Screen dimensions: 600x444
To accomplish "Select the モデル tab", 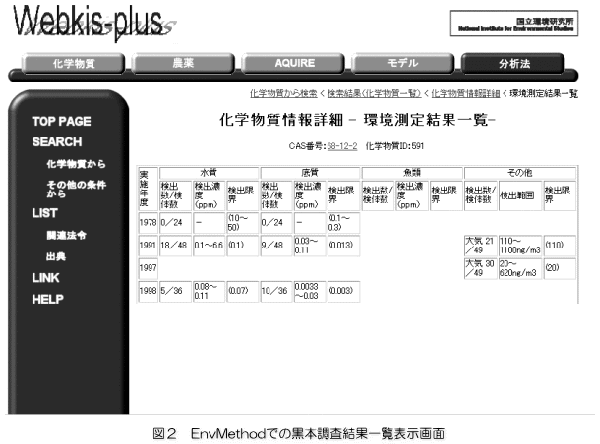I will (403, 64).
